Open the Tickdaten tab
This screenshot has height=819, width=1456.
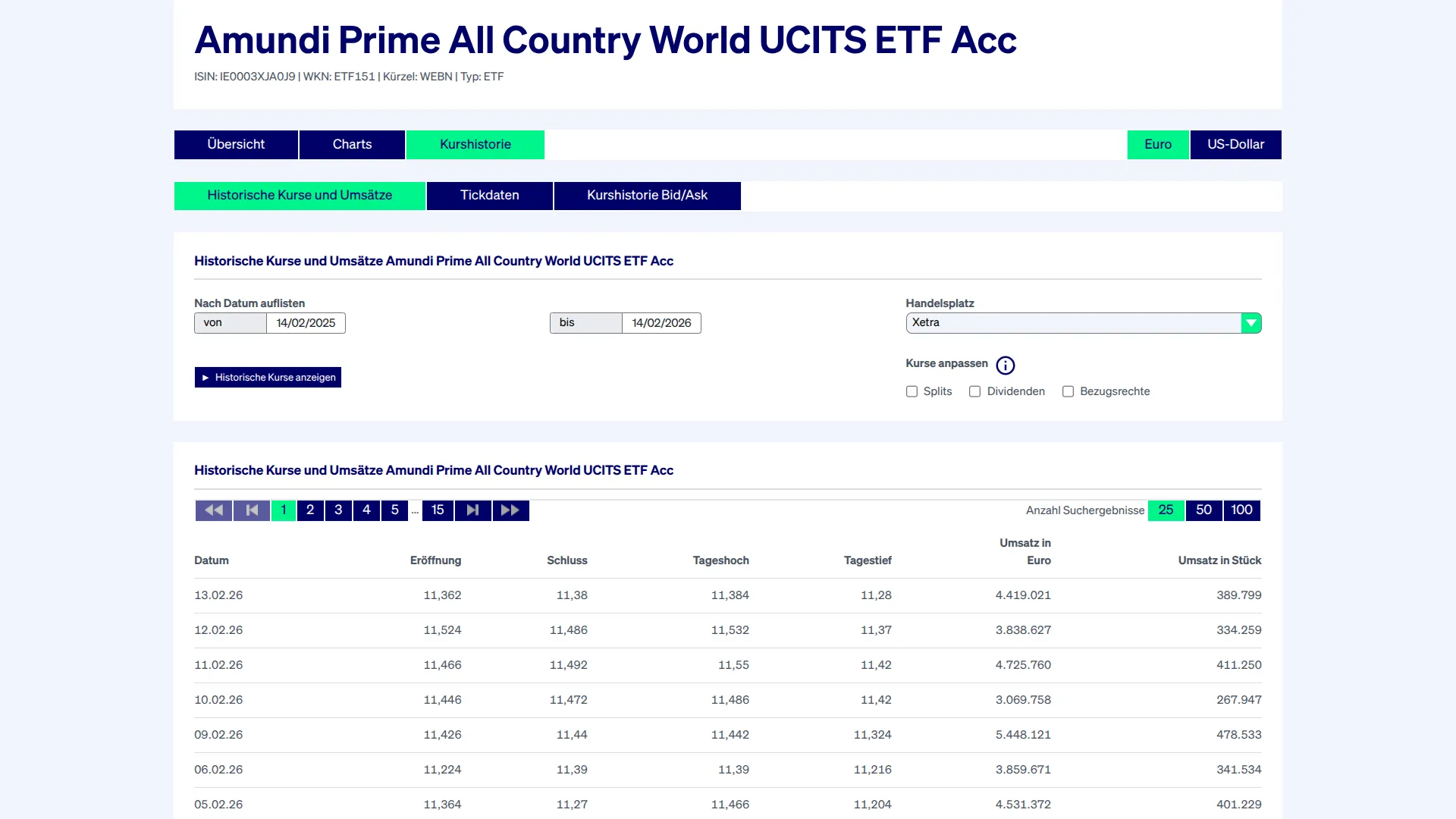point(489,196)
